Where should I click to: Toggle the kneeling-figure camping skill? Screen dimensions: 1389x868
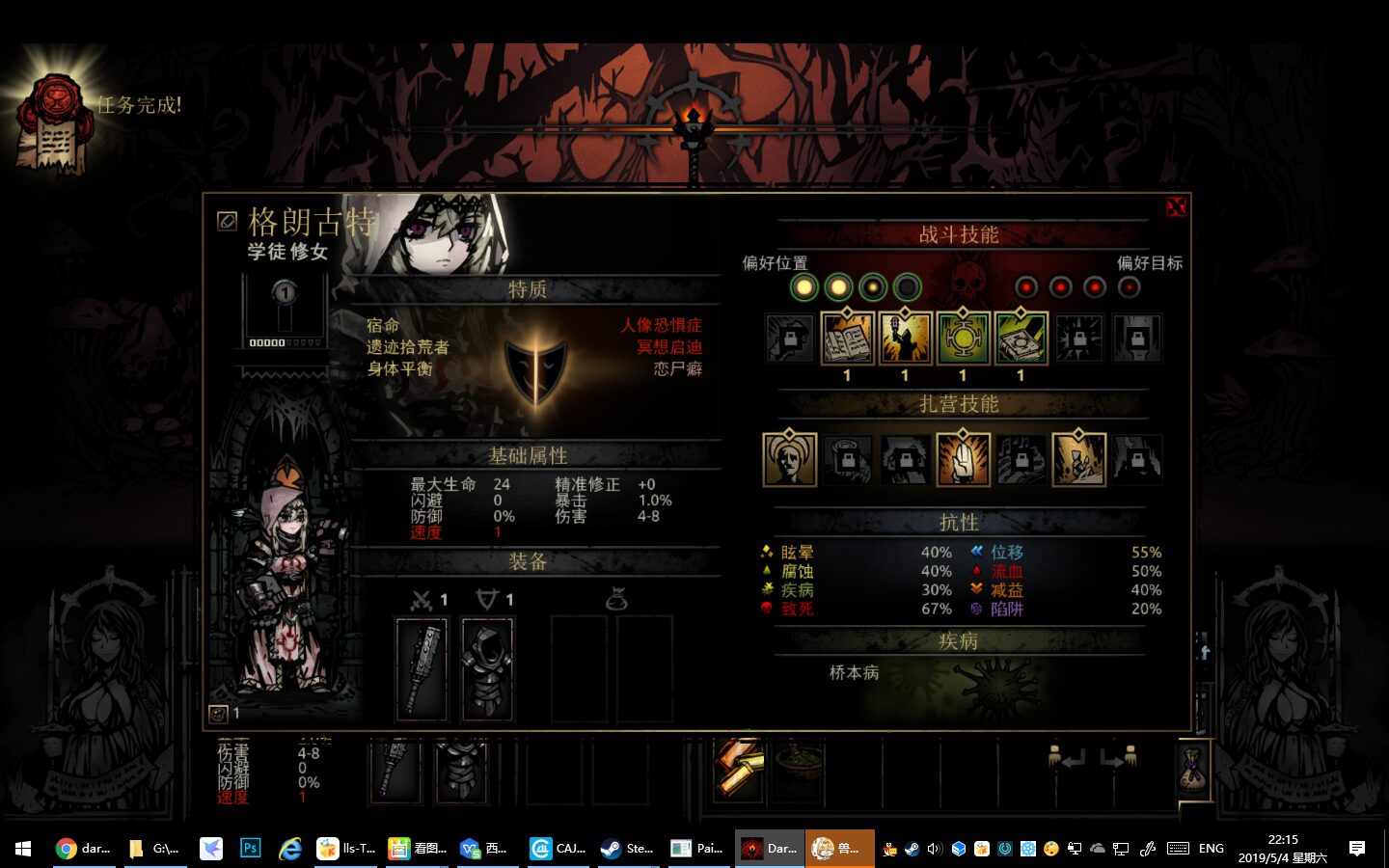(1078, 458)
